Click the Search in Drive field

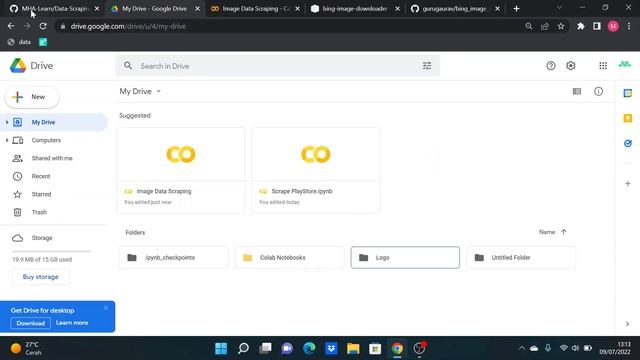tap(278, 66)
